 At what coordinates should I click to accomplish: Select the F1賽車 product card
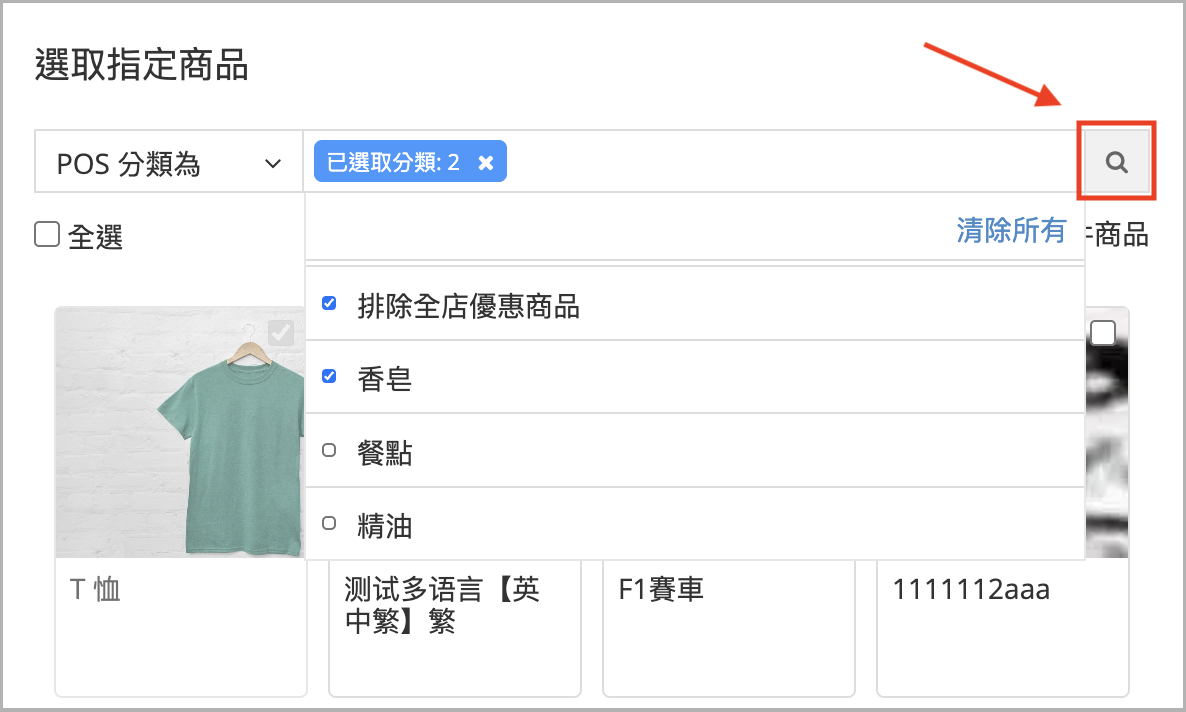coord(728,628)
